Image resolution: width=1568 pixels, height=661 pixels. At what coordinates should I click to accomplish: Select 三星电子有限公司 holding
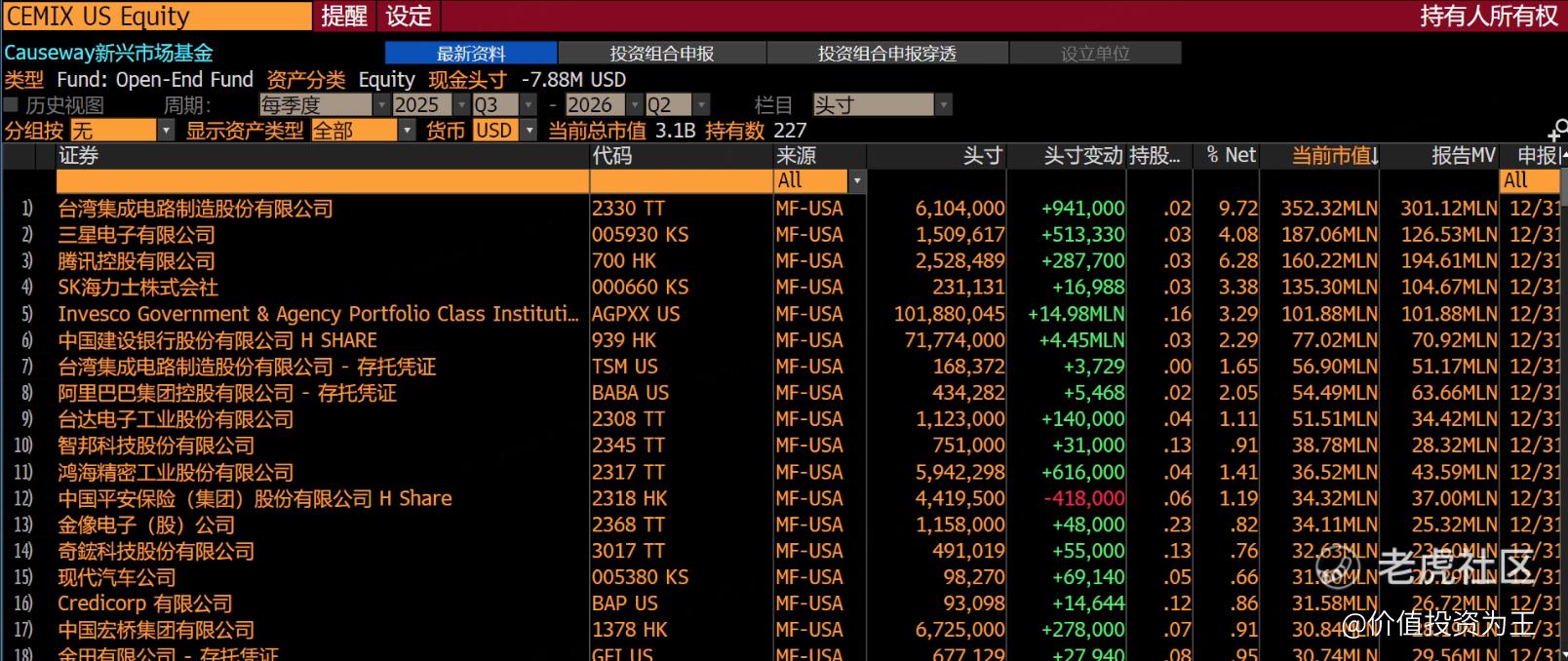click(x=137, y=234)
